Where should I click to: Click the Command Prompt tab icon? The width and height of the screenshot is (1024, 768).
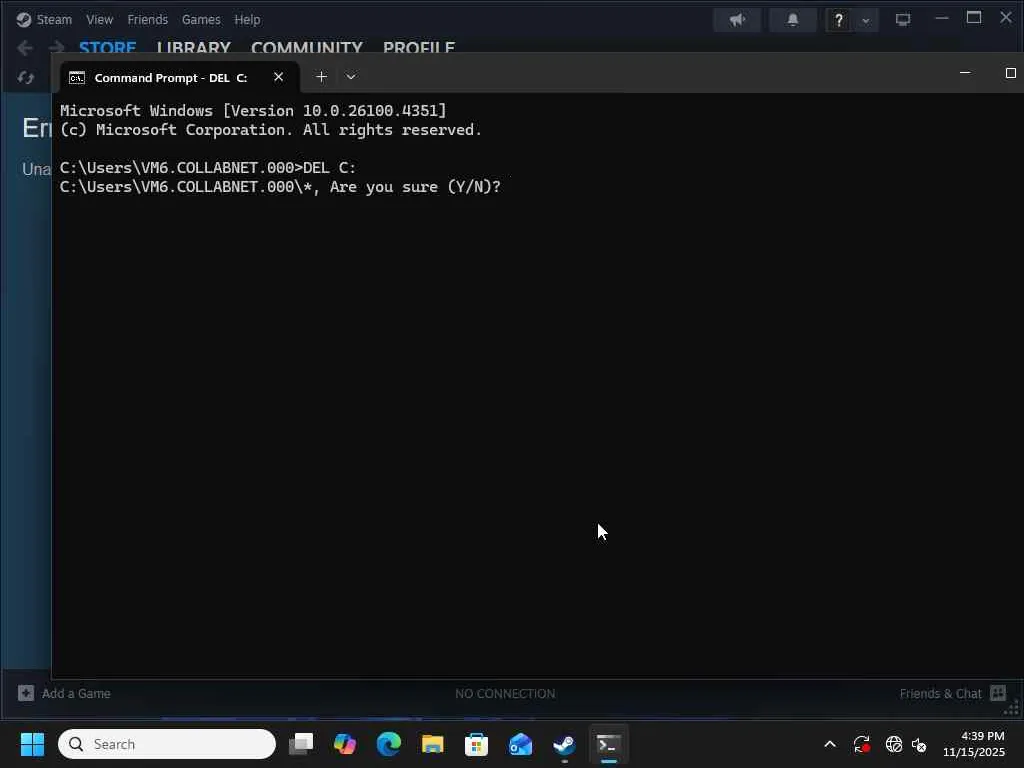(x=77, y=78)
